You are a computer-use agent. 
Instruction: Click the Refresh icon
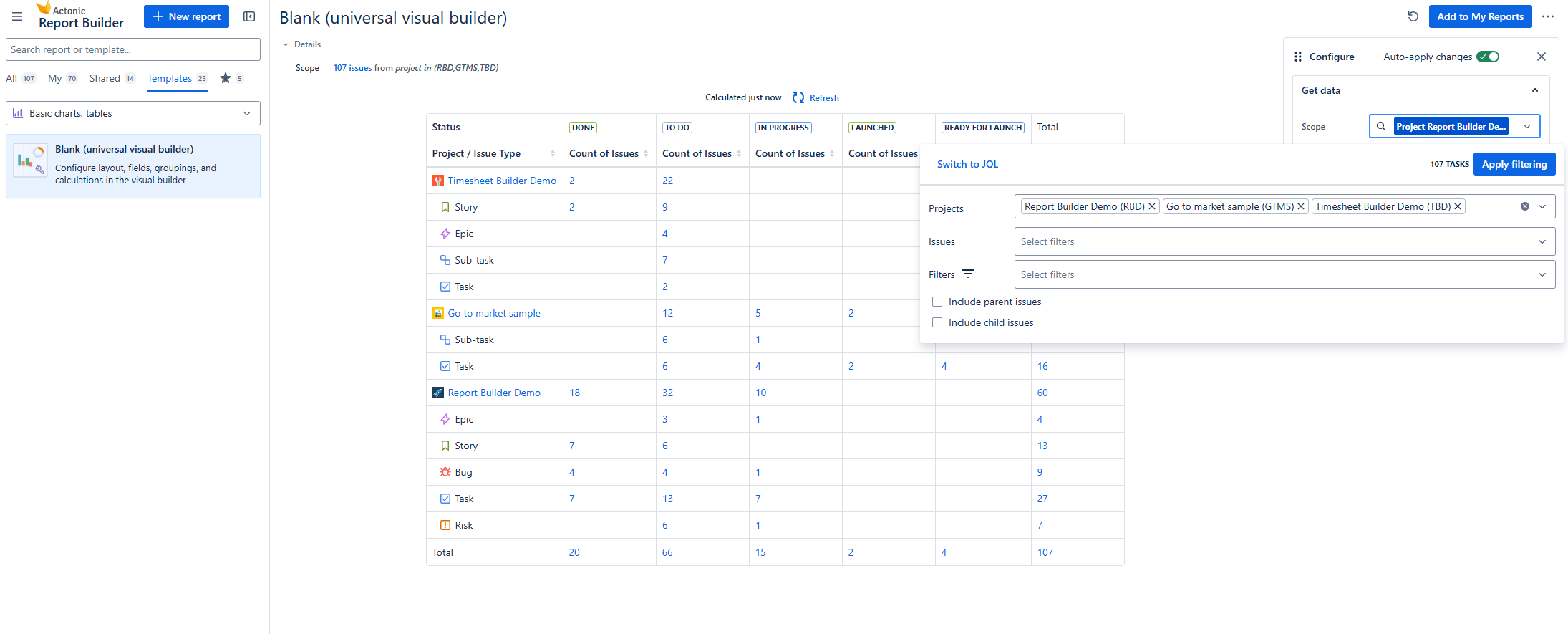point(798,97)
